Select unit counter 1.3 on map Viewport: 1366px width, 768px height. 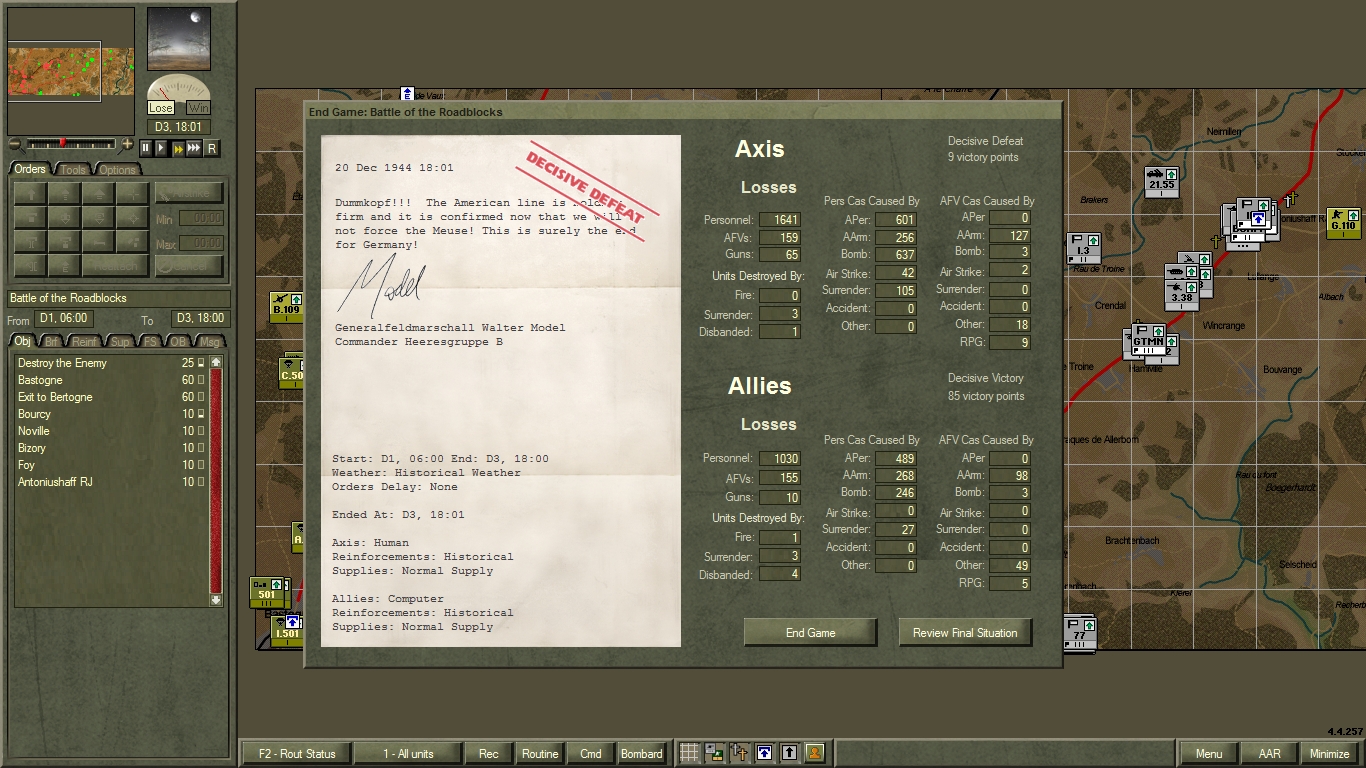pyautogui.click(x=1083, y=249)
